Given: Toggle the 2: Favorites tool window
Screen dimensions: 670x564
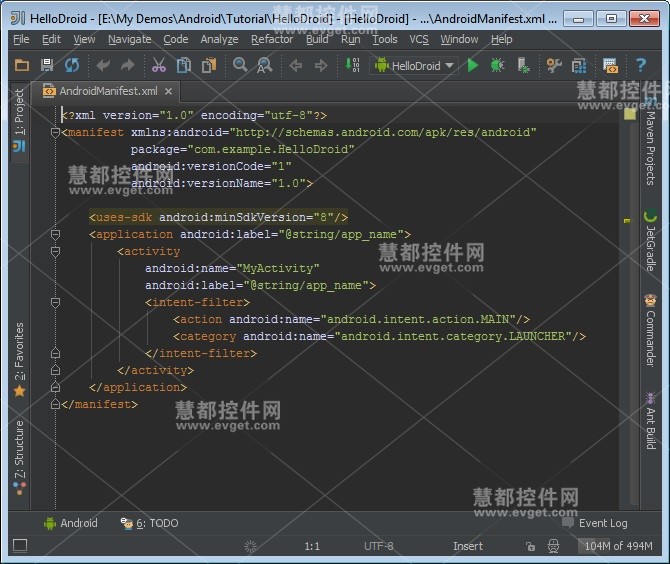Looking at the screenshot, I should [x=19, y=359].
